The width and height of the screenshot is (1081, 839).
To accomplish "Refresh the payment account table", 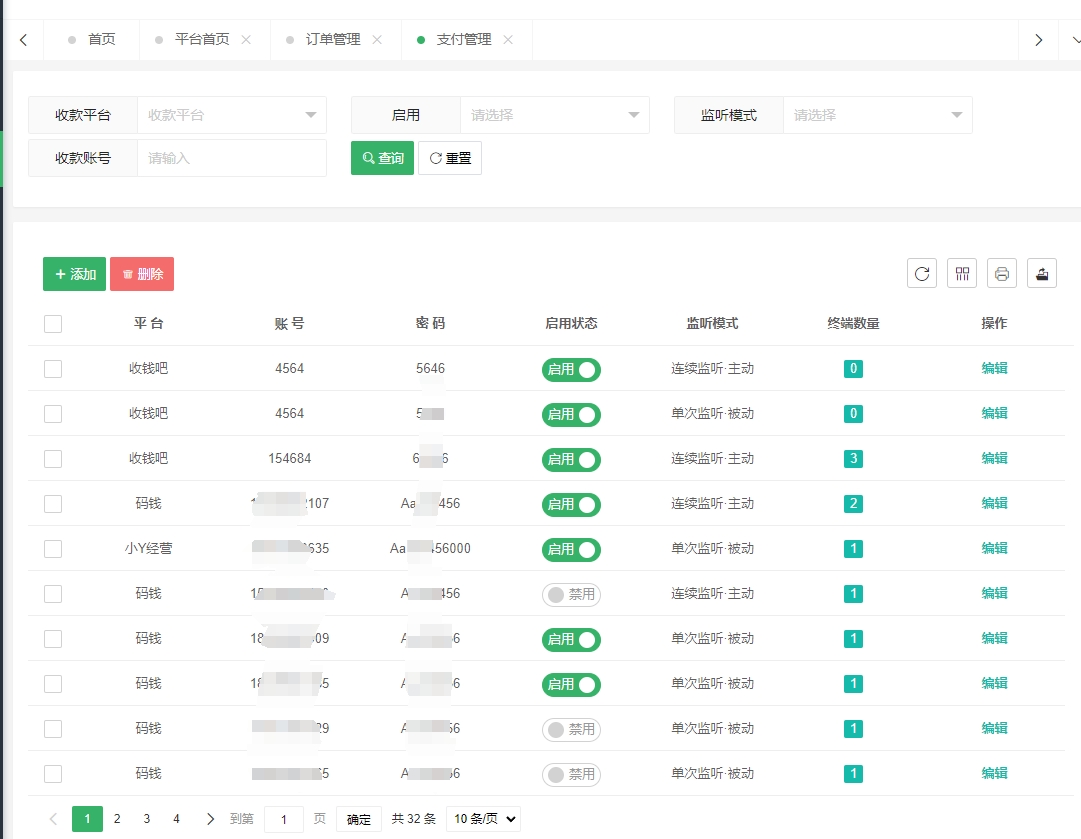I will point(921,273).
